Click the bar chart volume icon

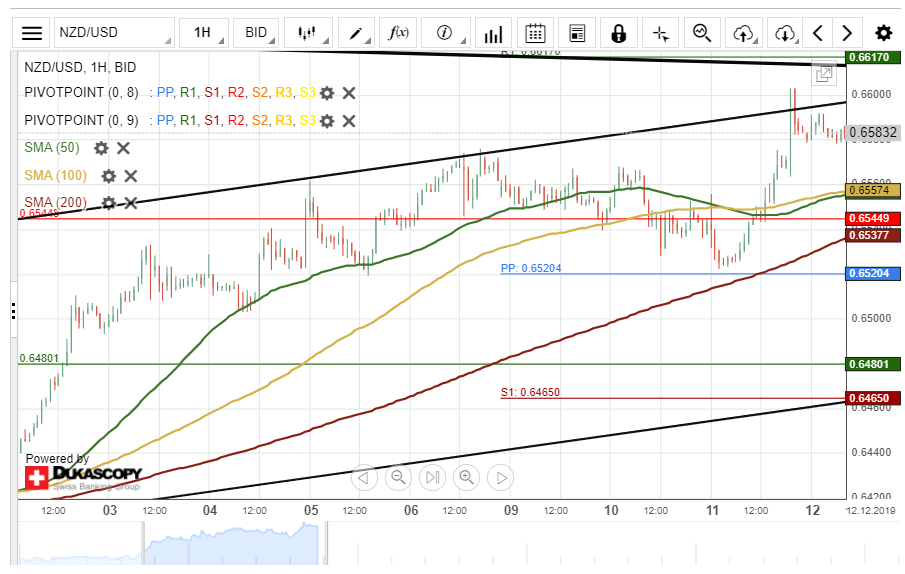pyautogui.click(x=492, y=33)
